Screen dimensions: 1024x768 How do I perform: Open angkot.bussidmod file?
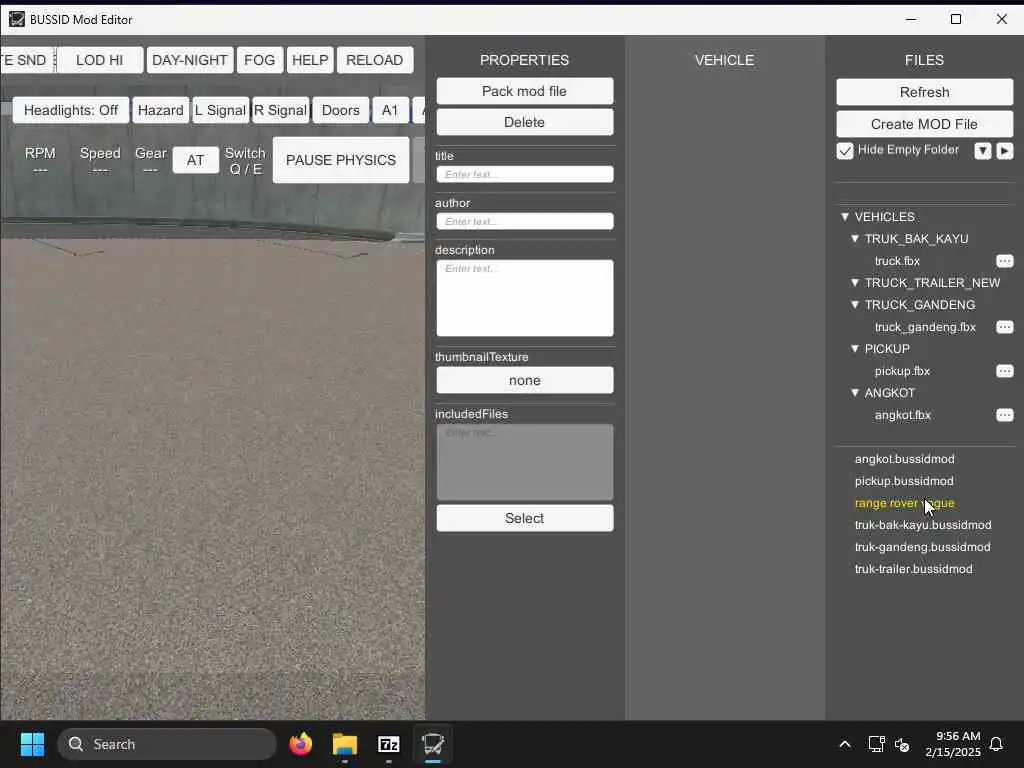(904, 459)
